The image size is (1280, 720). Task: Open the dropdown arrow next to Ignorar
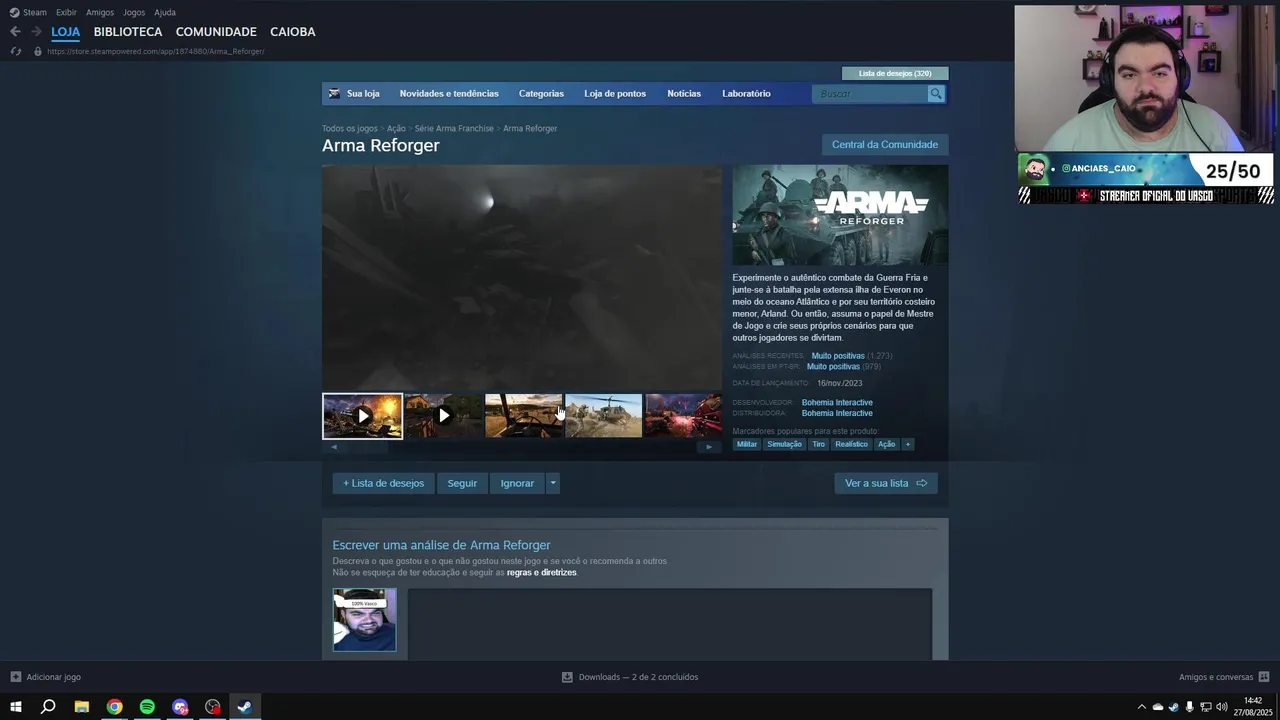point(553,483)
